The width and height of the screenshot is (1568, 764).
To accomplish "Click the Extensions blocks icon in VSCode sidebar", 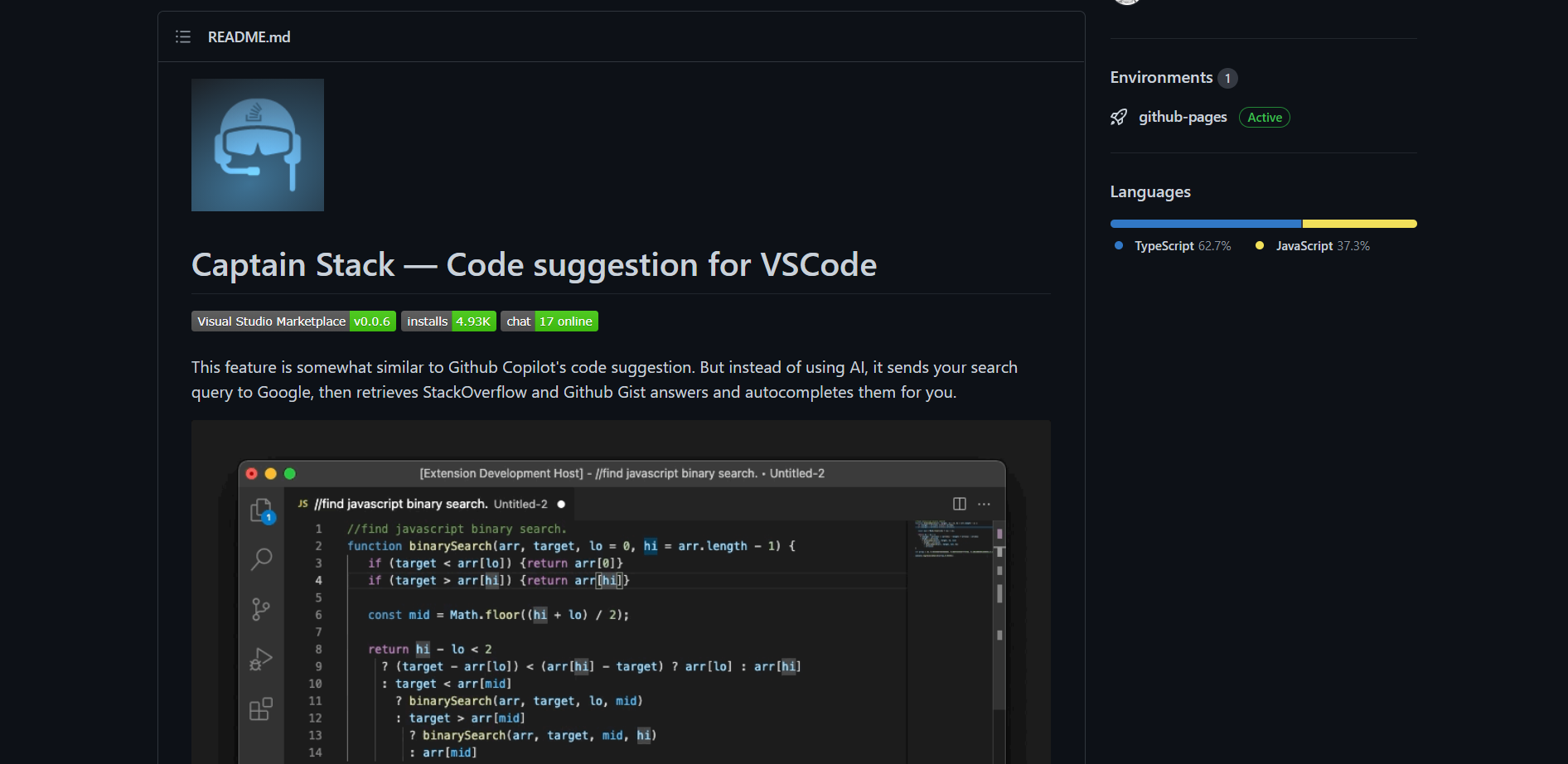I will (261, 709).
